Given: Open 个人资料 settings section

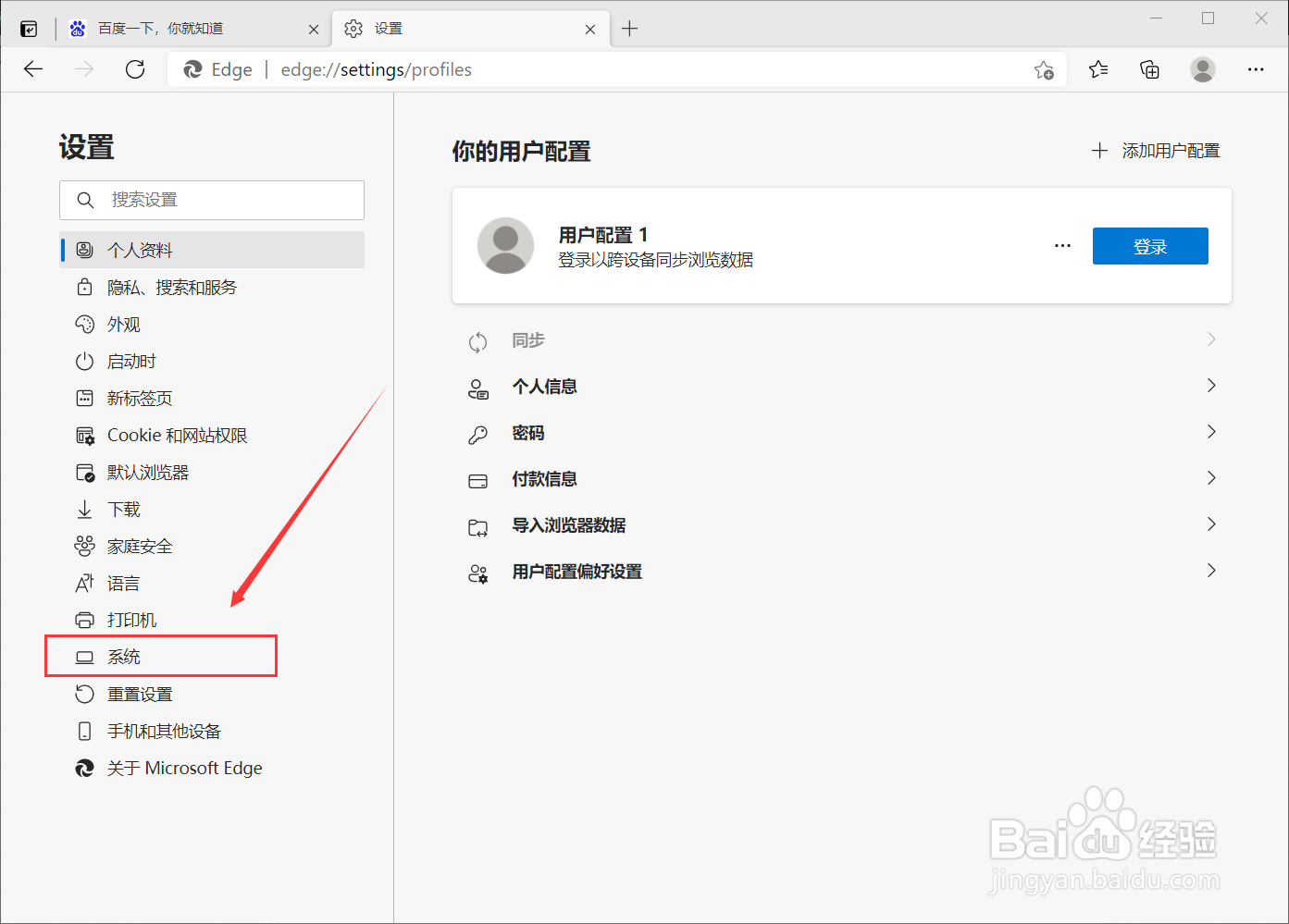Looking at the screenshot, I should pyautogui.click(x=212, y=250).
